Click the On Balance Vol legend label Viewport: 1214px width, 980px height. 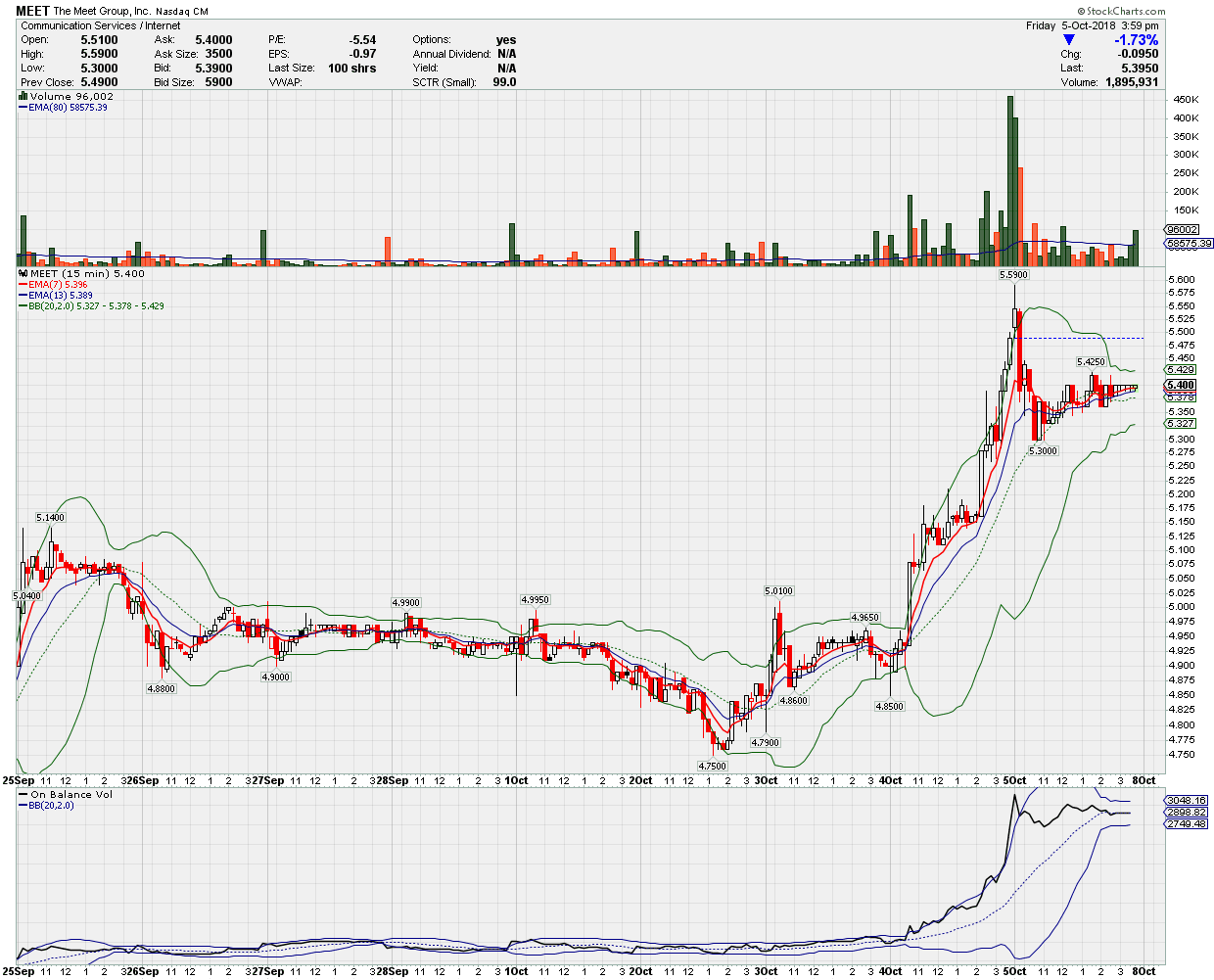pos(66,794)
